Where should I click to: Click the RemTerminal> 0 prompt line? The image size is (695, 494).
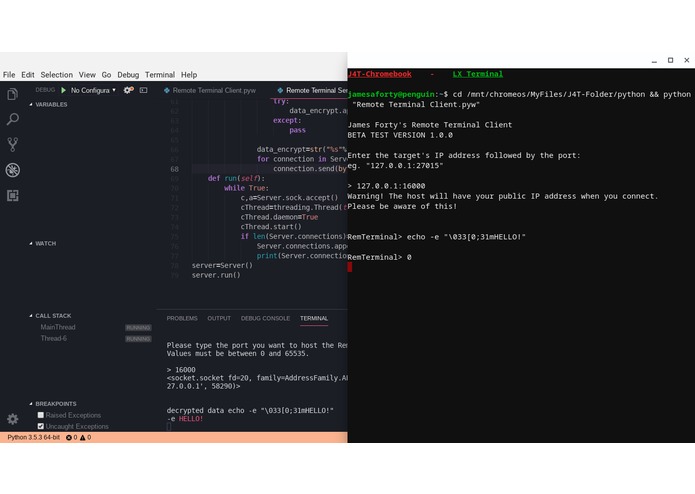(x=379, y=257)
